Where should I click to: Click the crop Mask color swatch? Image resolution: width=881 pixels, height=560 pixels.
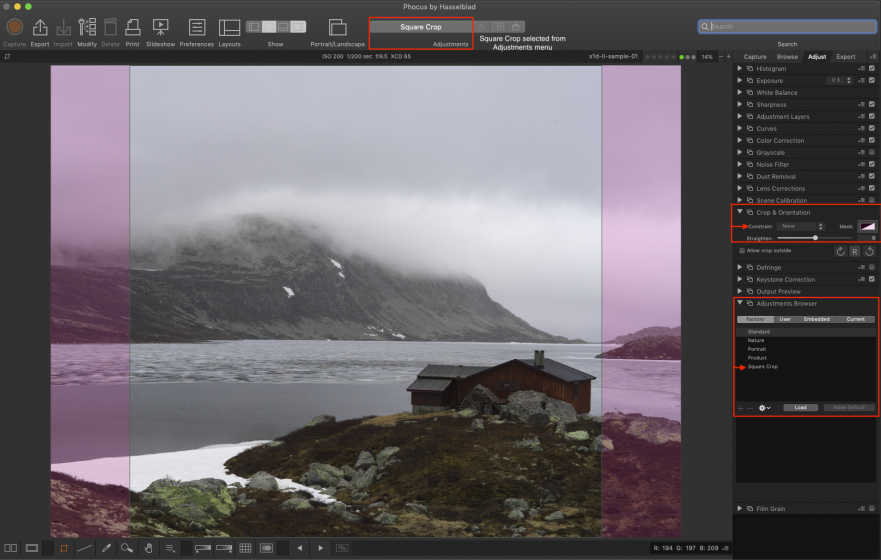(867, 226)
